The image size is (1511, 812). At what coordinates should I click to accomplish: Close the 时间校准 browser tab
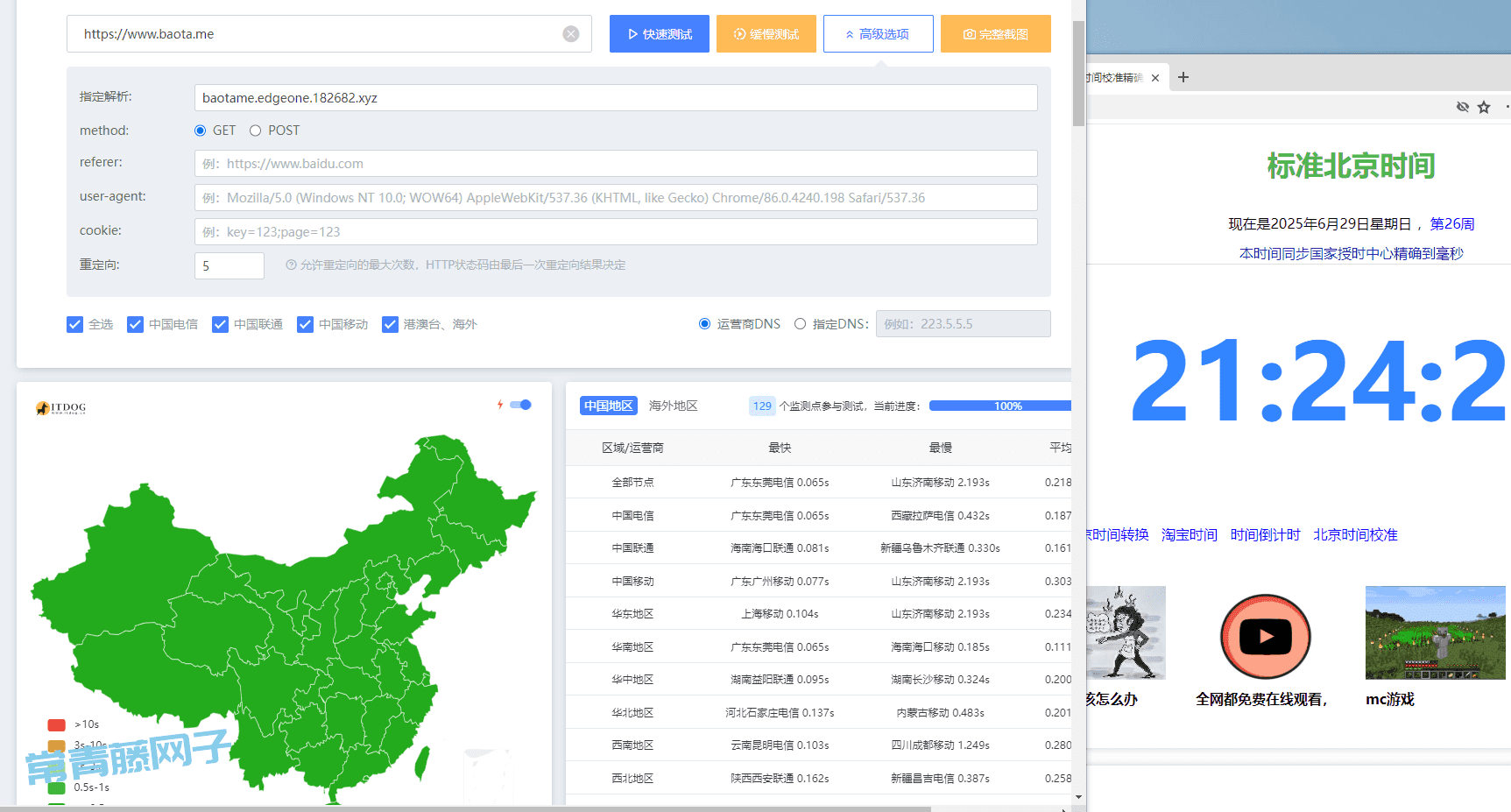pyautogui.click(x=1155, y=78)
